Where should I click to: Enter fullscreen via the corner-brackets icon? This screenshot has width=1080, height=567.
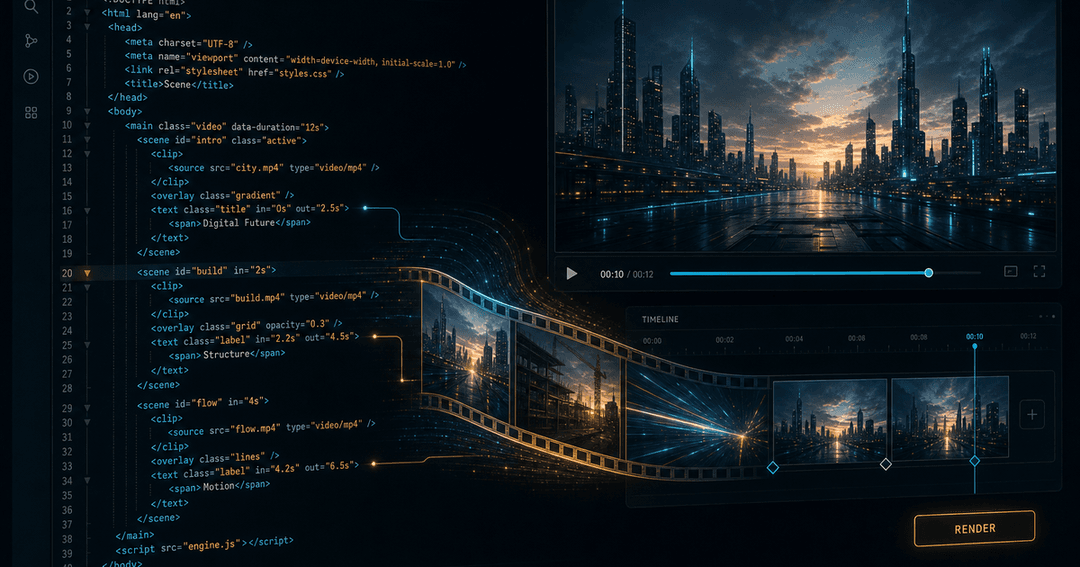[x=1039, y=271]
